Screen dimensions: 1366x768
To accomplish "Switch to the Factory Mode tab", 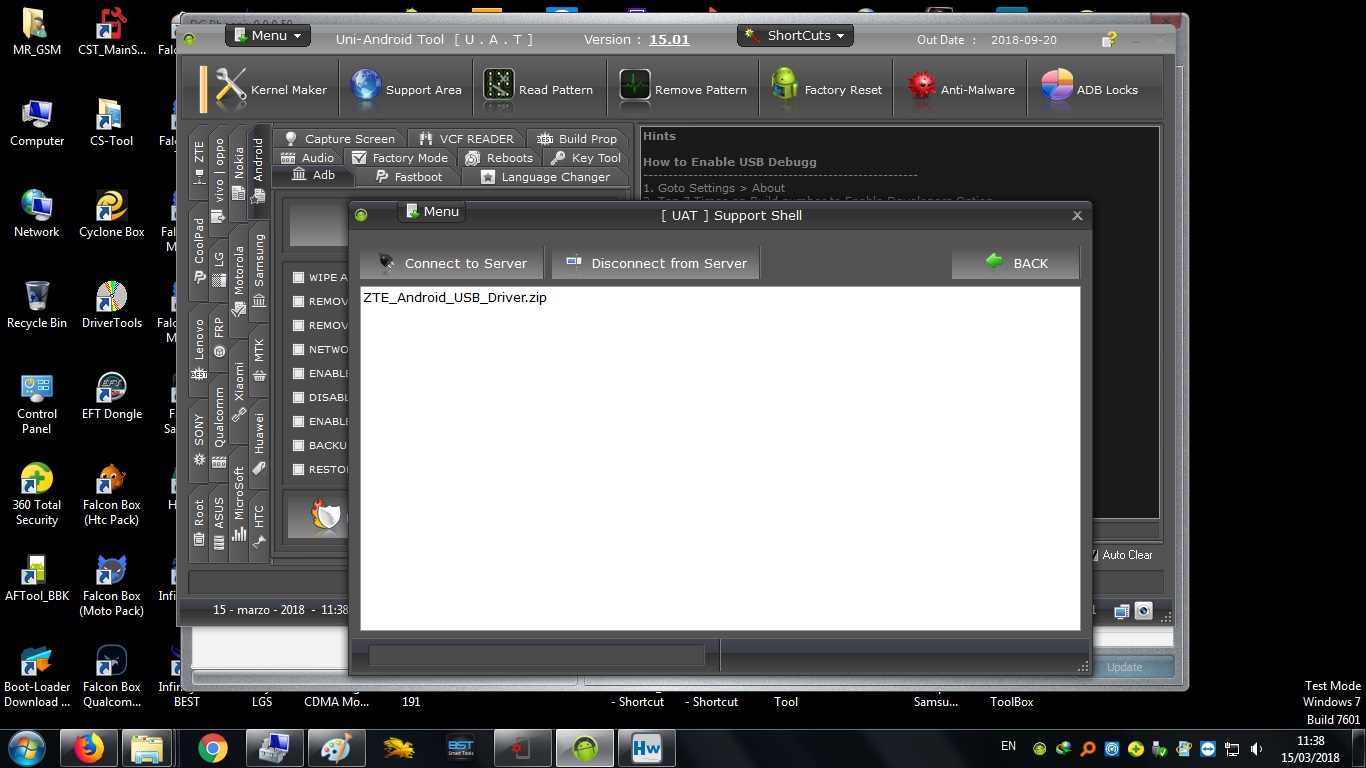I will 400,158.
